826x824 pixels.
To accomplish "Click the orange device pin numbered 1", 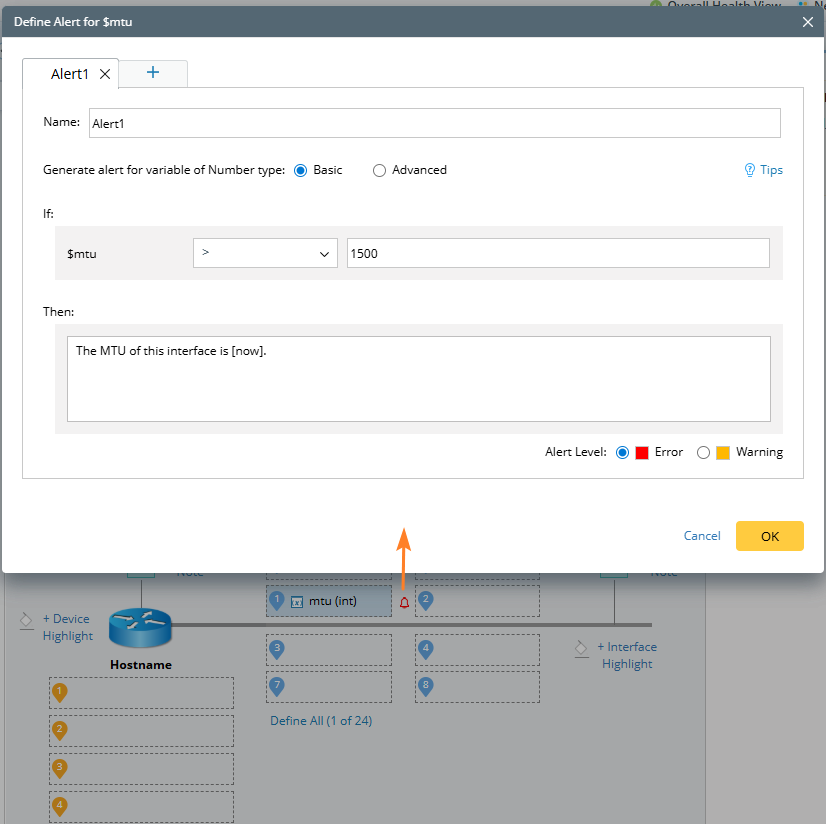I will coord(60,692).
